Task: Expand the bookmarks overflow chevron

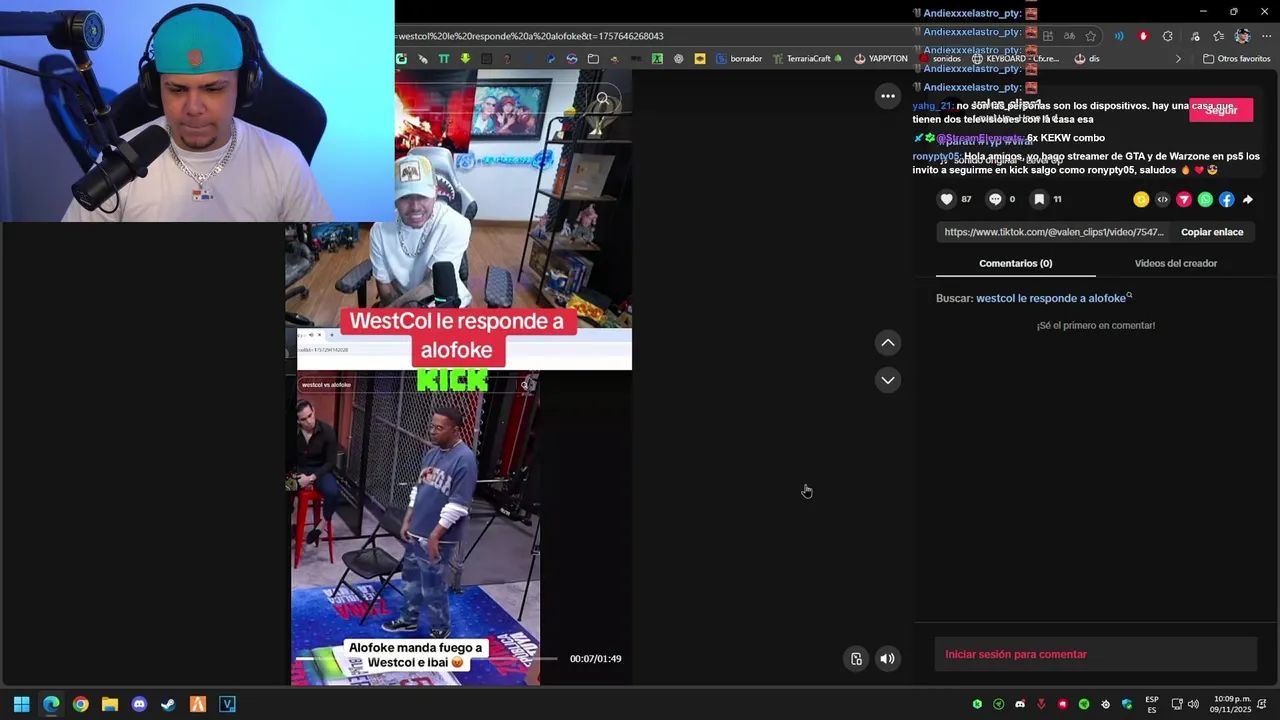Action: [1177, 59]
